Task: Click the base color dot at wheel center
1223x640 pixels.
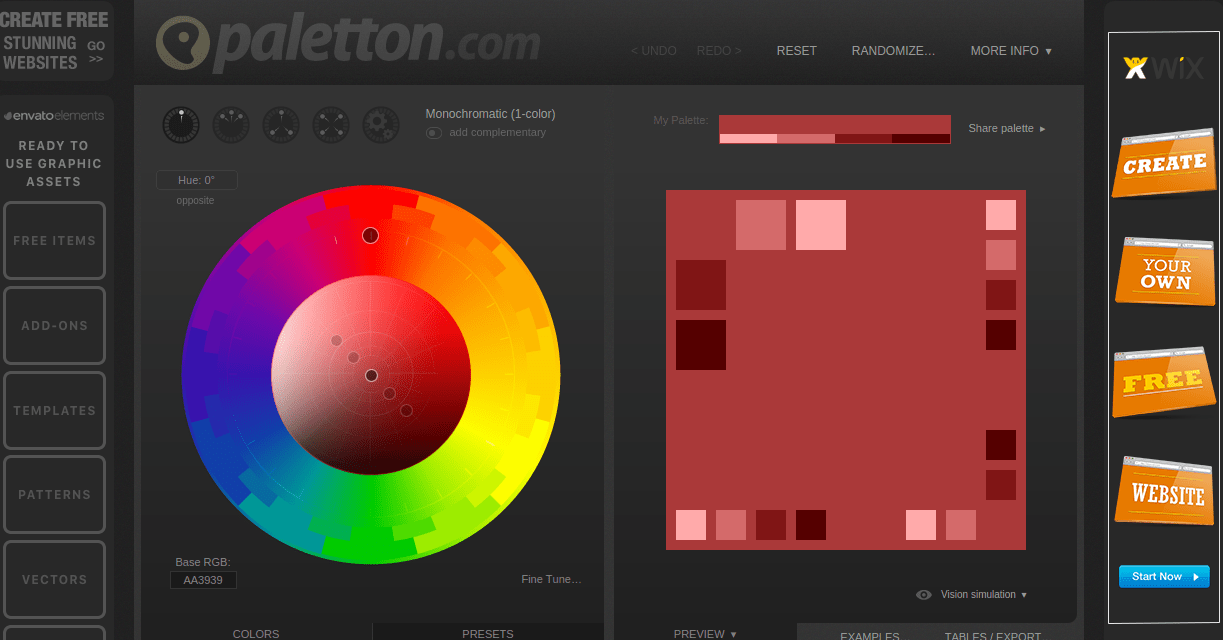Action: (371, 376)
